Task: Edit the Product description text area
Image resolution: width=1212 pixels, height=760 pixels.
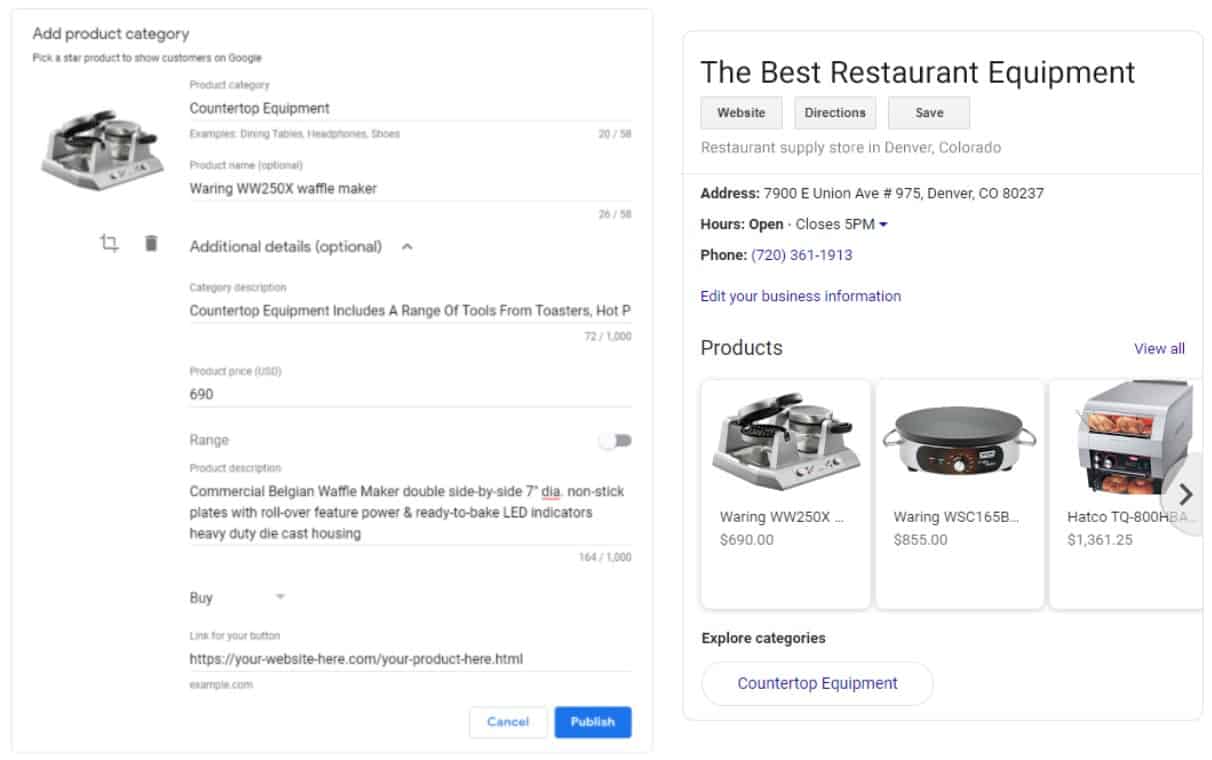Action: tap(410, 513)
